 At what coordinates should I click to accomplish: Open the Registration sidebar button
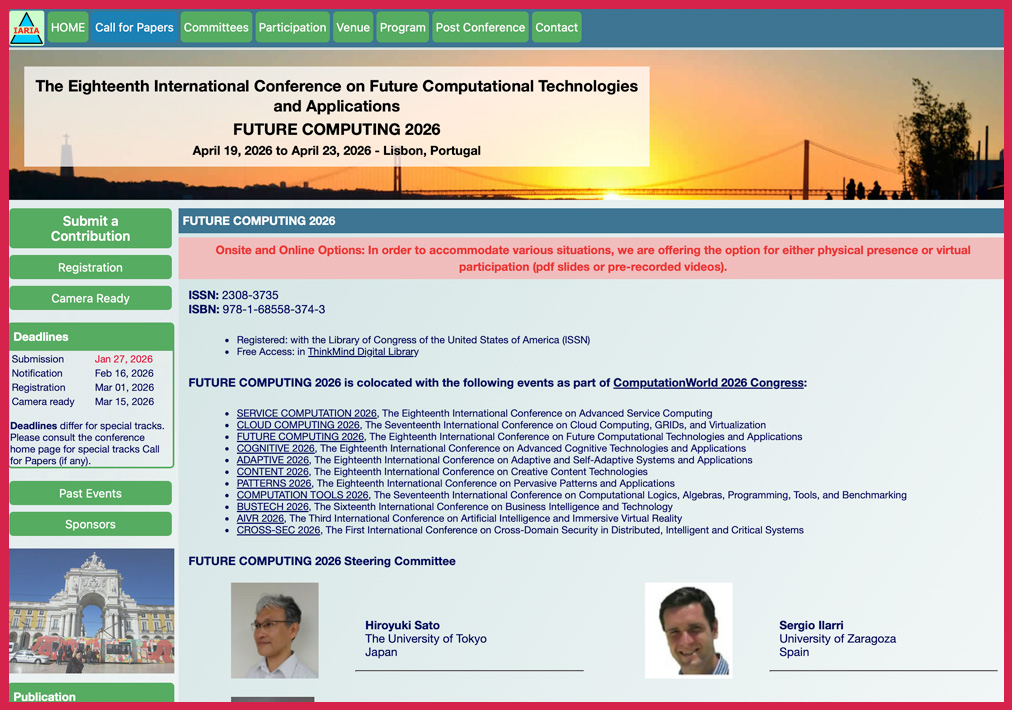coord(90,267)
